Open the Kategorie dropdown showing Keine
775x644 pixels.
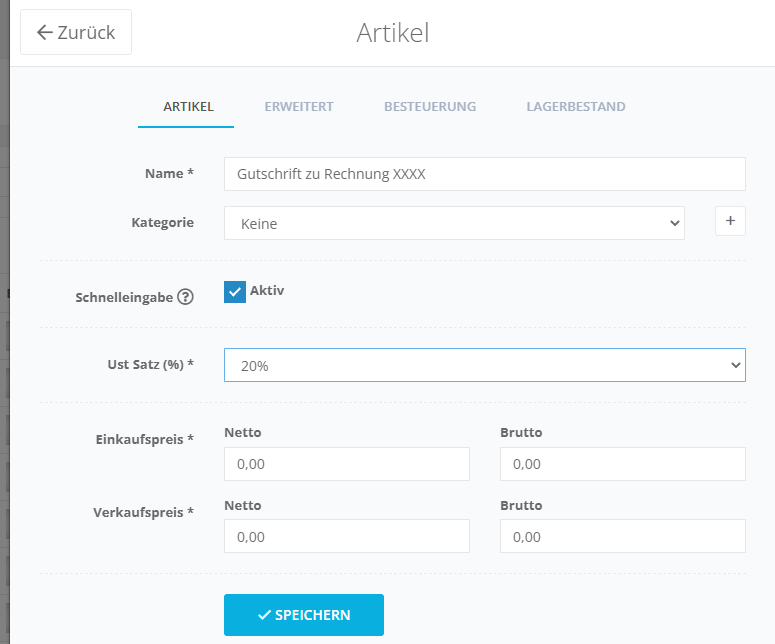tap(454, 223)
